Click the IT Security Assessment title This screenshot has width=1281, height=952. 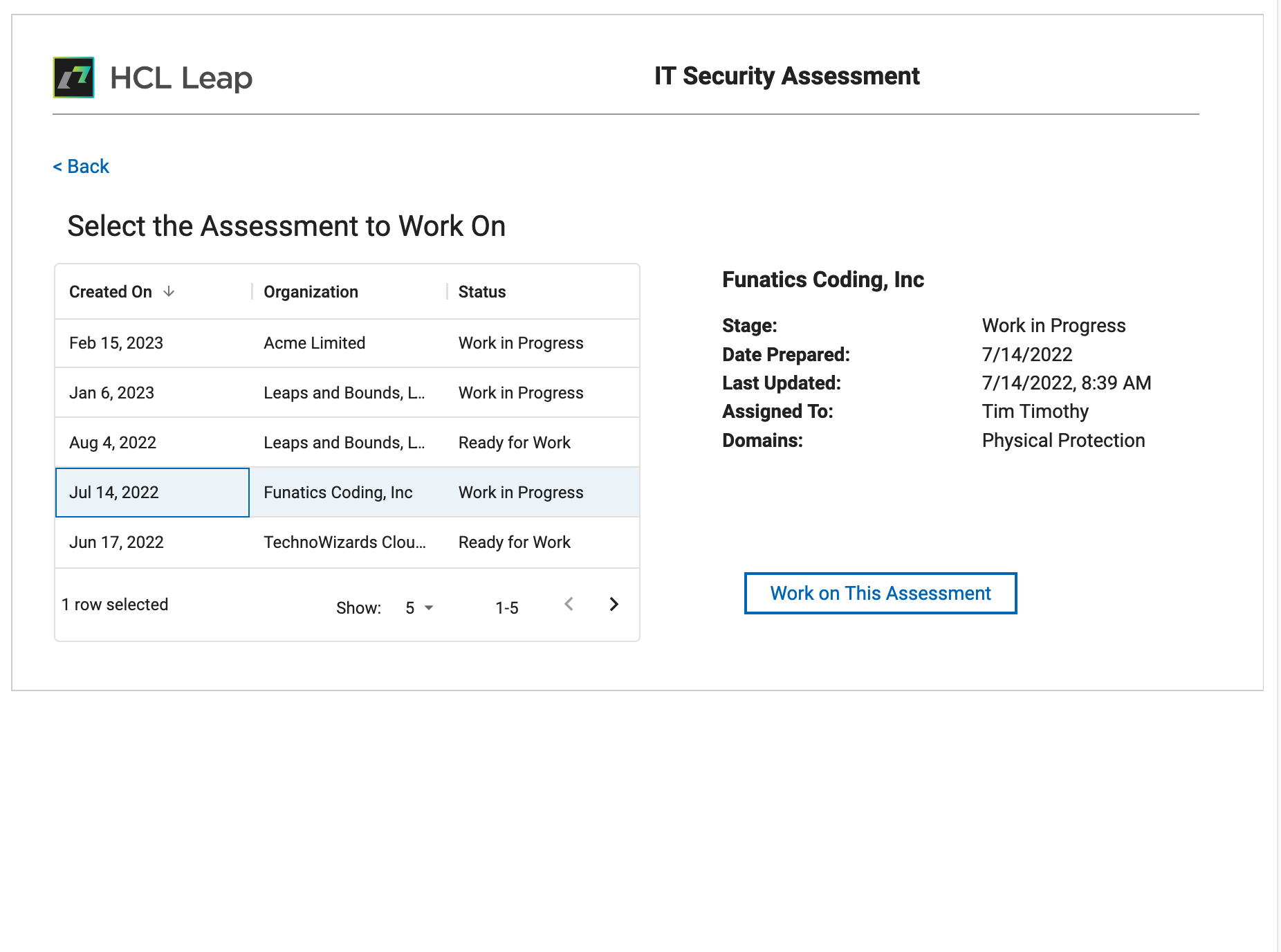[787, 76]
